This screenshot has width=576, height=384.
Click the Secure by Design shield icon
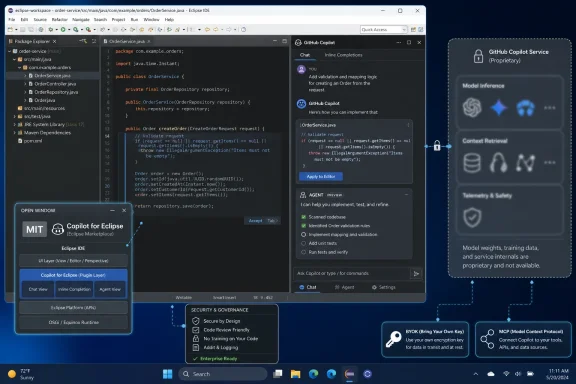tap(196, 321)
